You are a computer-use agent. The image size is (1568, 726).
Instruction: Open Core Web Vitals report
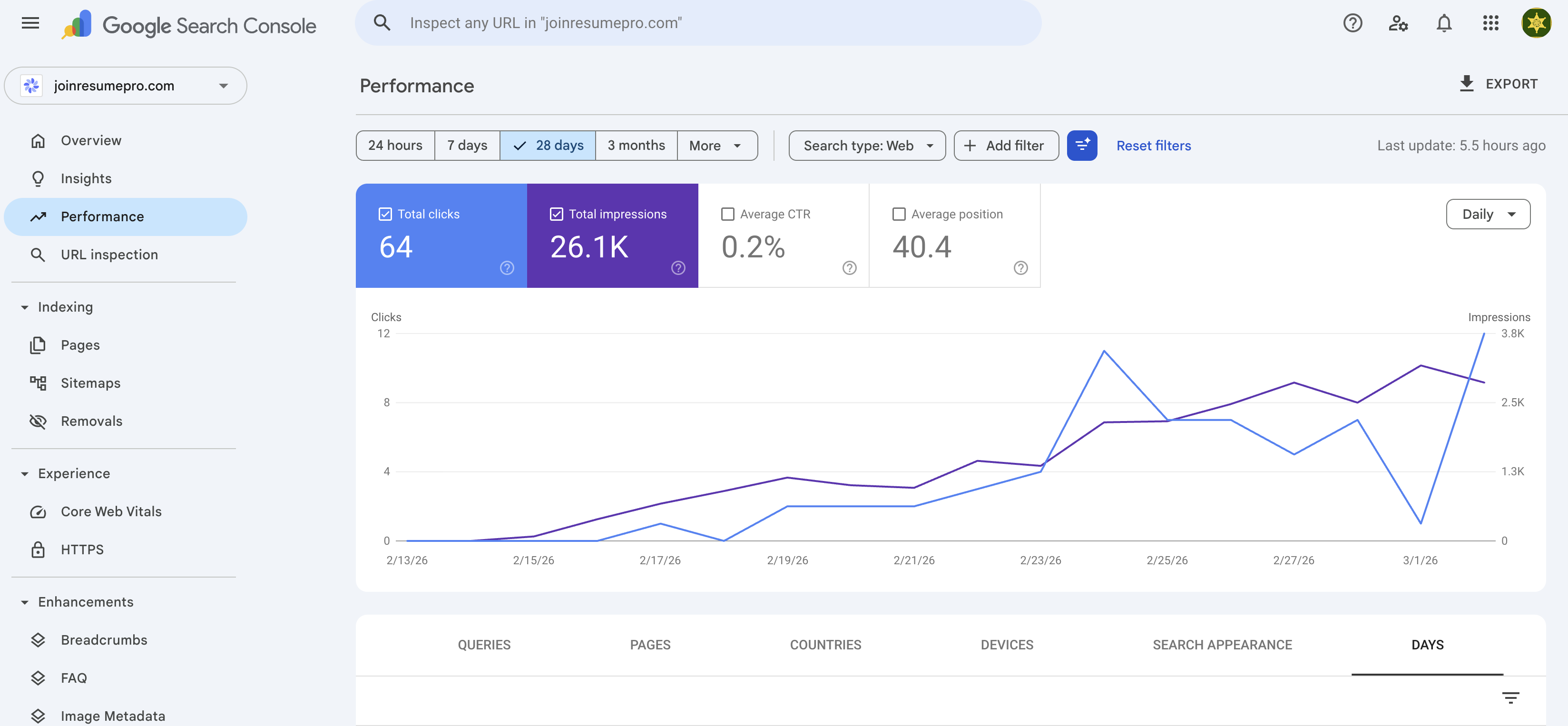[x=111, y=511]
